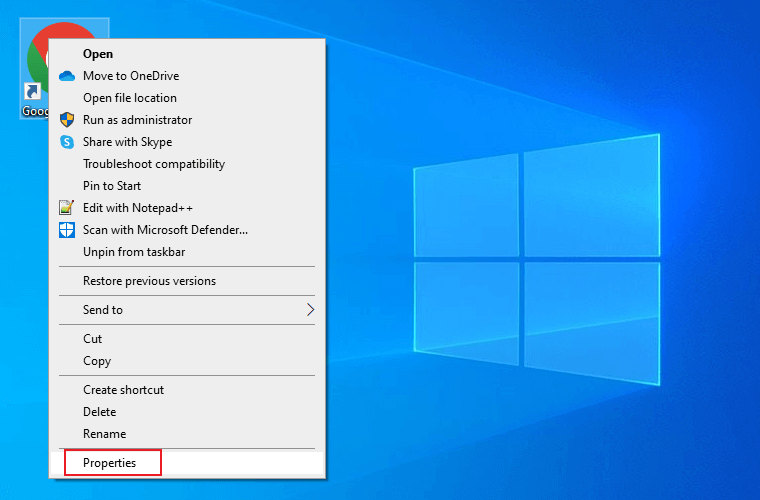Select Troubleshoot compatibility

[187, 164]
